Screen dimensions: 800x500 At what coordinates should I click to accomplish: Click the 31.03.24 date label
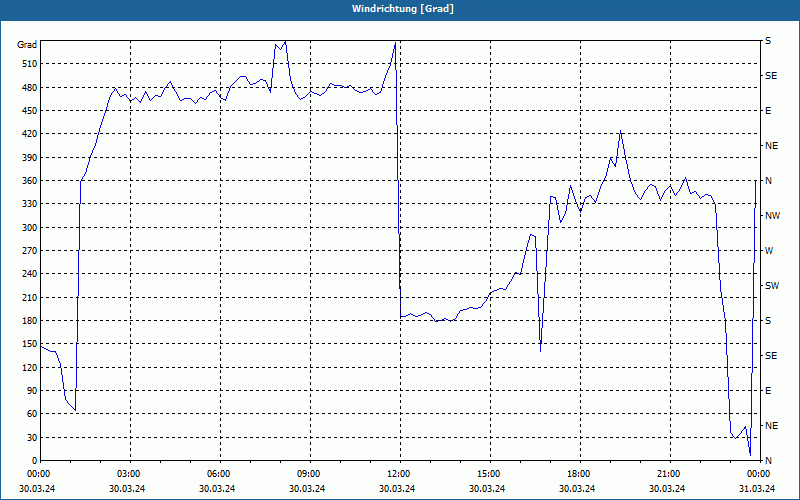pos(757,489)
